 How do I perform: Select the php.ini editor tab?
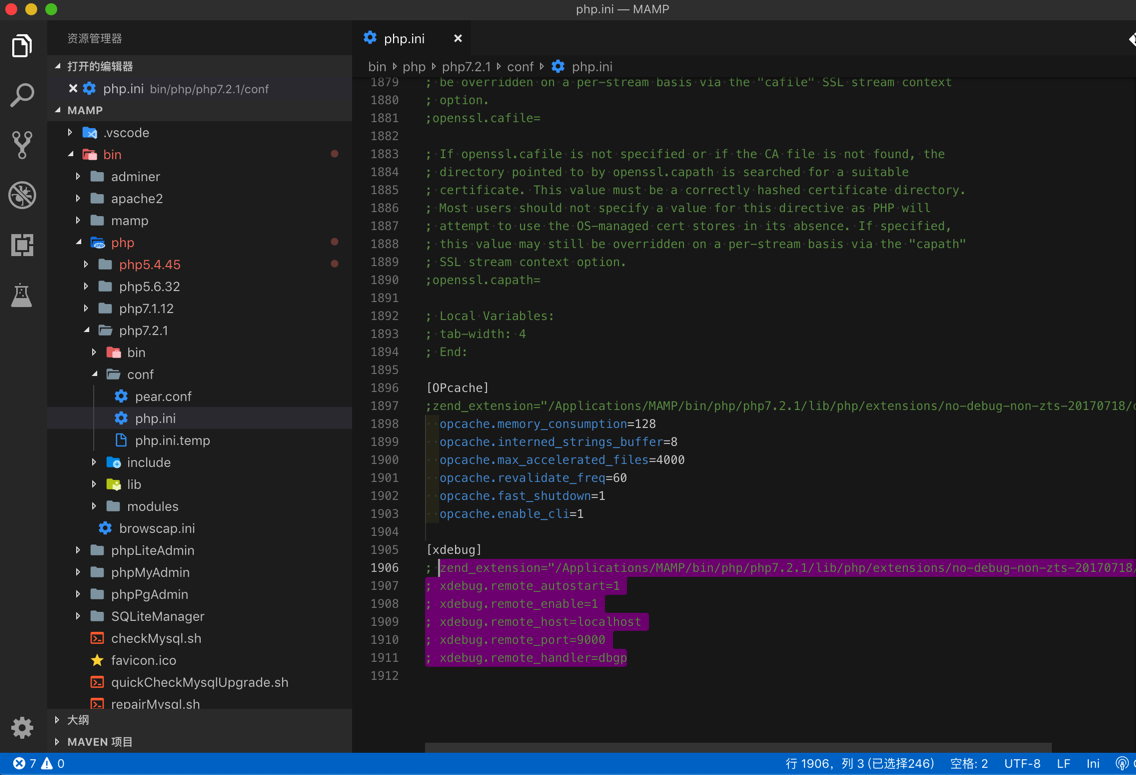click(404, 38)
